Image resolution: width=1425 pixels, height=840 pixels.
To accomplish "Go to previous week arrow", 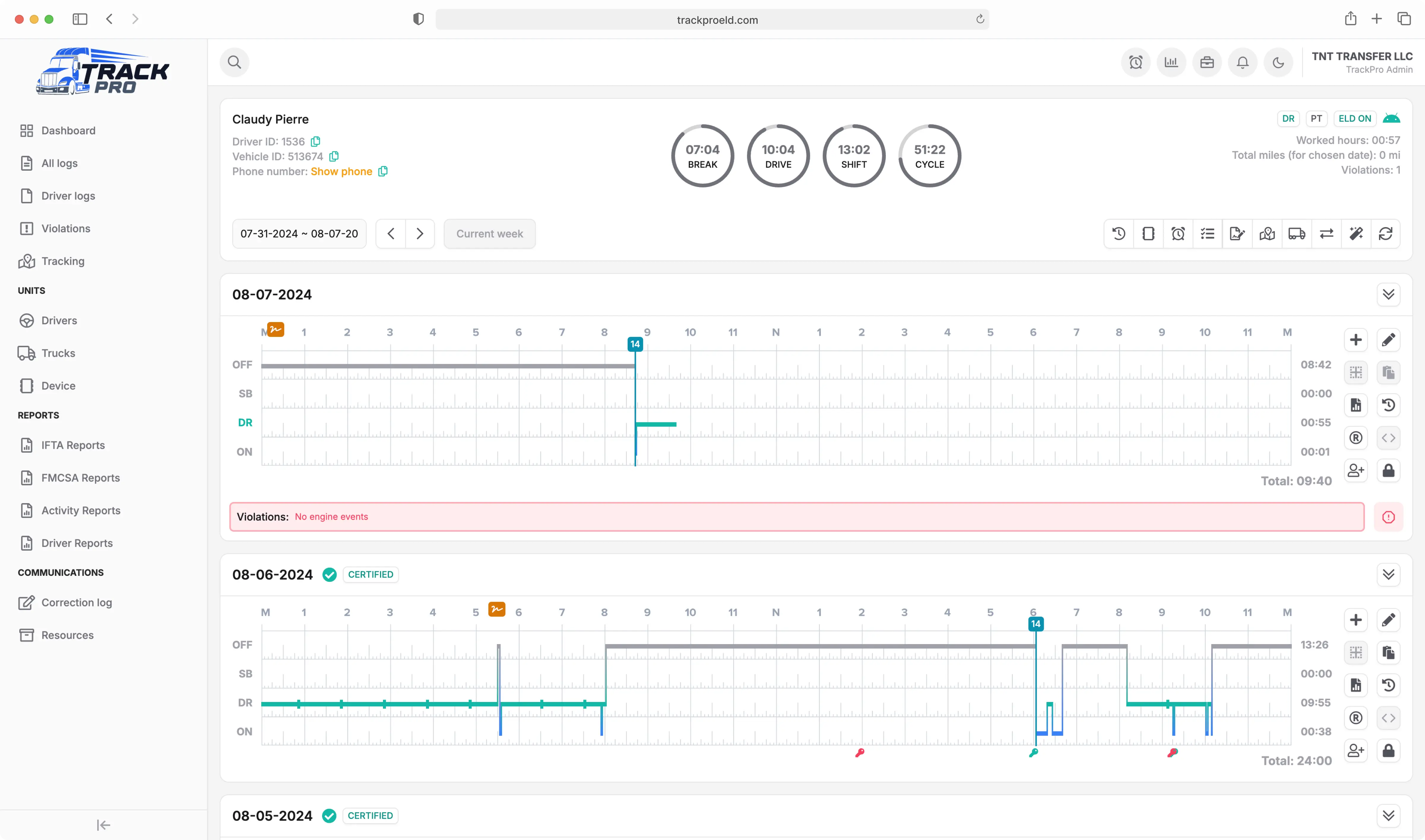I will [x=391, y=234].
